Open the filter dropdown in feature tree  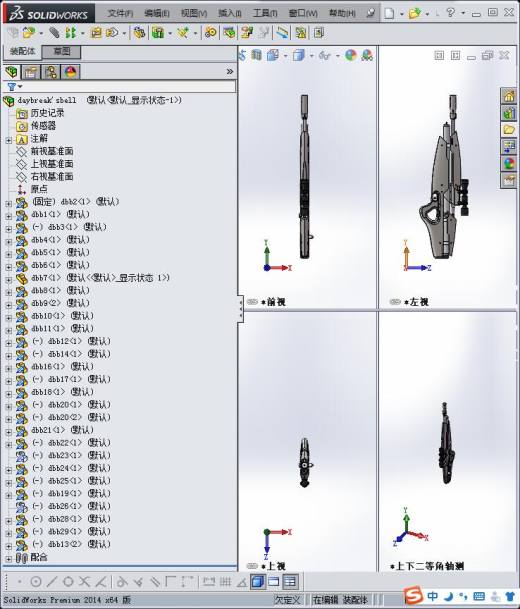click(x=15, y=87)
